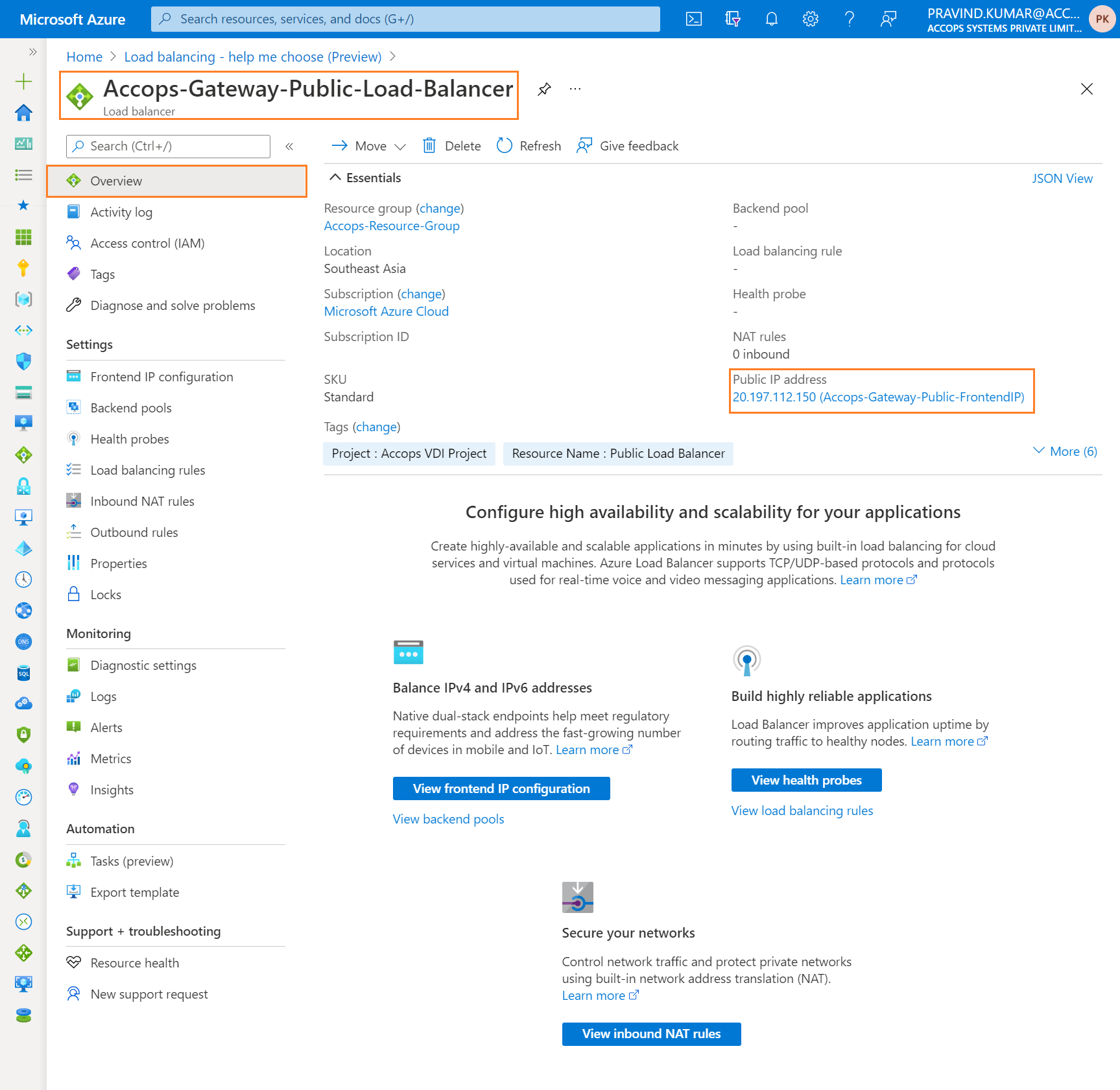
Task: Open the Microsoft Azure Cloud subscription link
Action: tap(387, 311)
